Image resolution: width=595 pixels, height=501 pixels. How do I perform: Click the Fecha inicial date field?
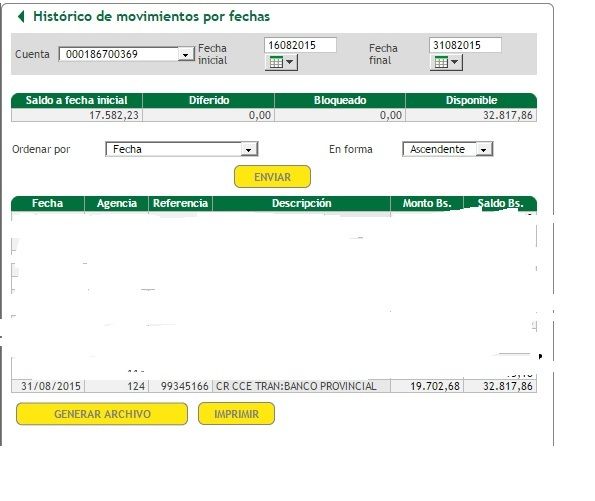pyautogui.click(x=300, y=45)
